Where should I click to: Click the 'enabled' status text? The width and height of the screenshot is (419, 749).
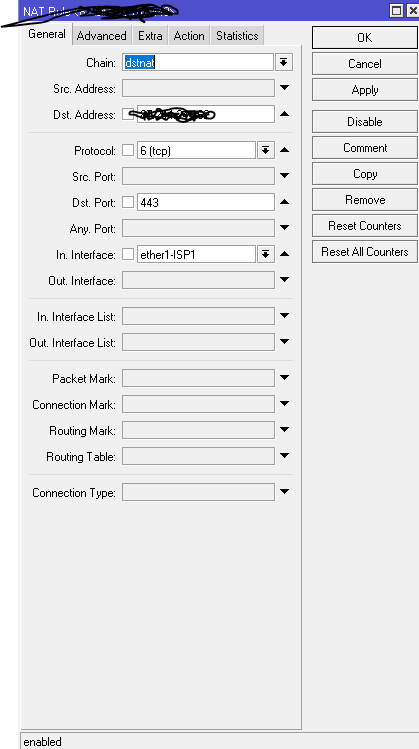point(43,742)
